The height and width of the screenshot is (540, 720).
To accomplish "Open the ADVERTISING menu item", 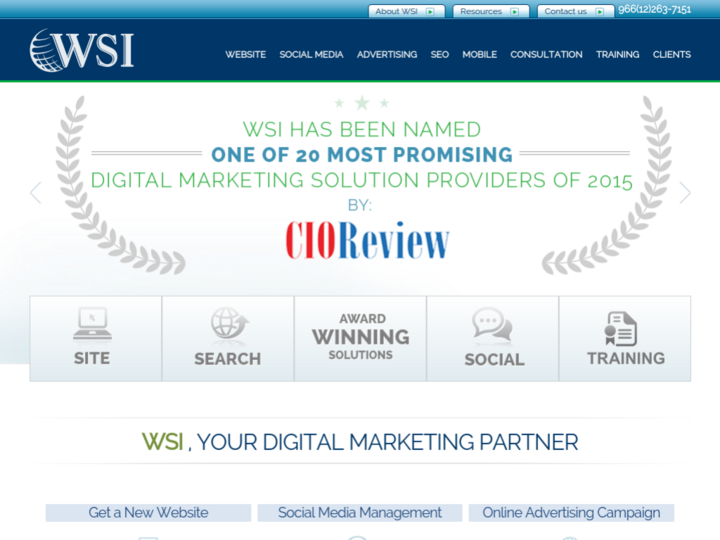I will (387, 54).
